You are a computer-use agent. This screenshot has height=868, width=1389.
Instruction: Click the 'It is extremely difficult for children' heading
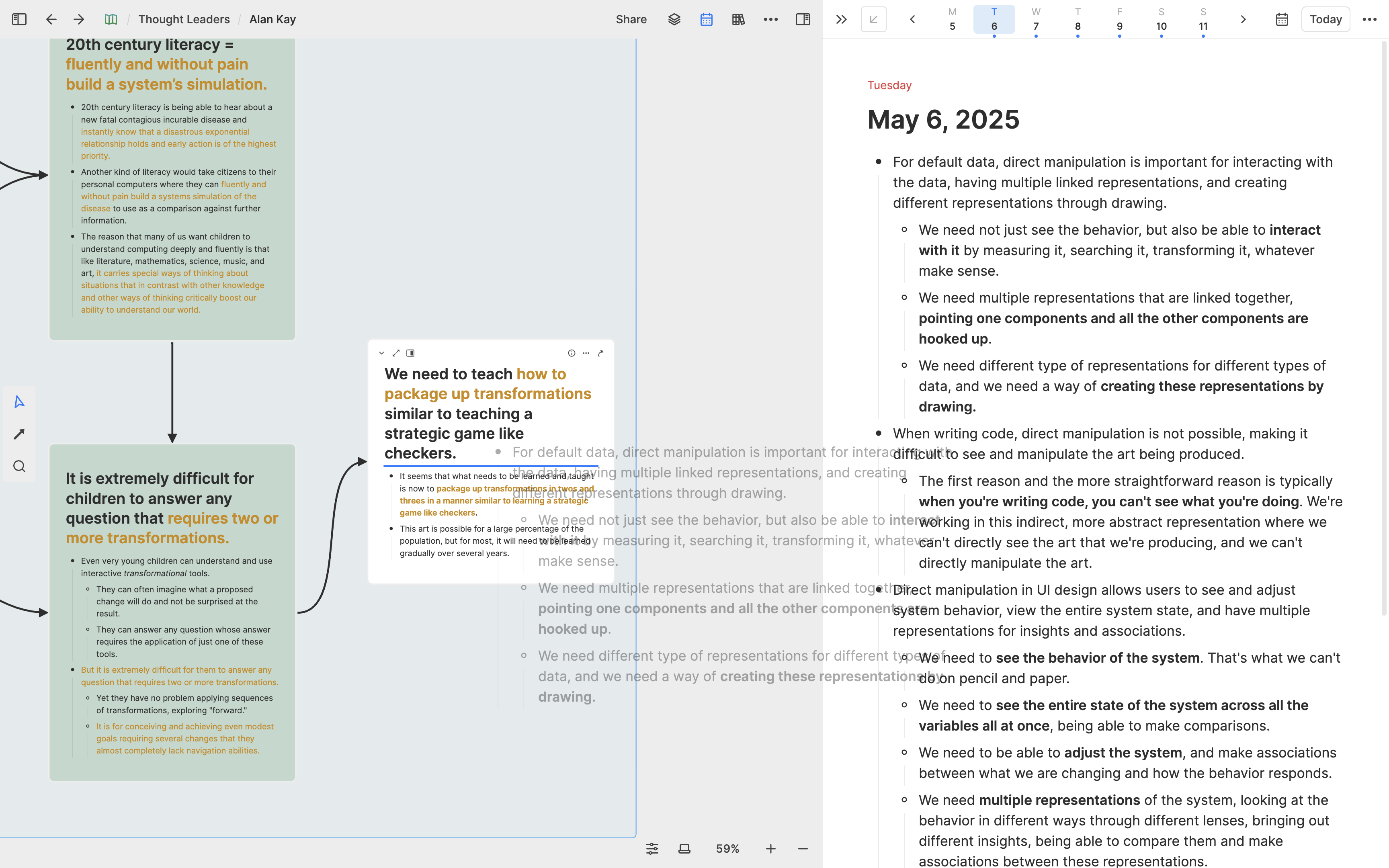click(x=172, y=508)
